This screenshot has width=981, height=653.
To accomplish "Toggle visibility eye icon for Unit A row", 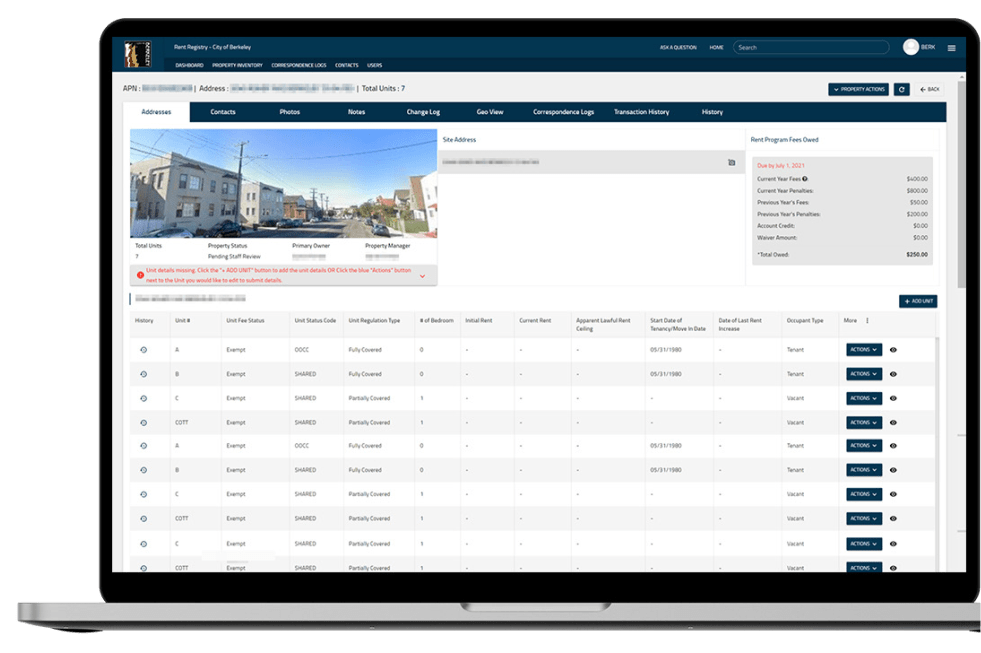I will pos(893,348).
